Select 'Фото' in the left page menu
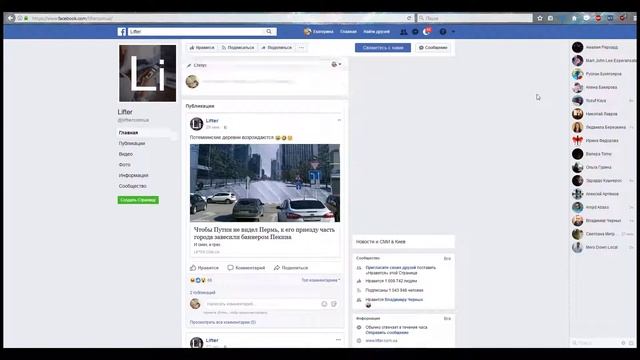The image size is (640, 360). [124, 164]
